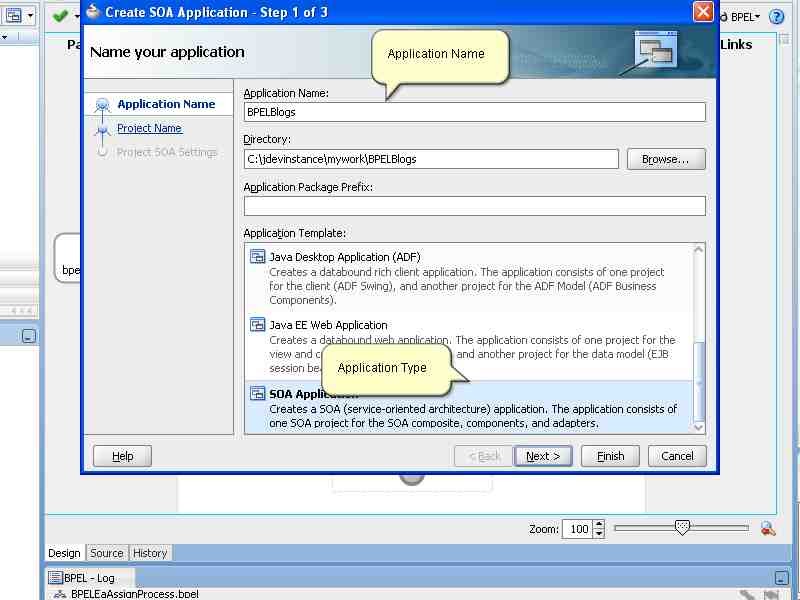Click the Java Desktop Application (ADF) template icon
The width and height of the screenshot is (800, 600).
(x=257, y=255)
